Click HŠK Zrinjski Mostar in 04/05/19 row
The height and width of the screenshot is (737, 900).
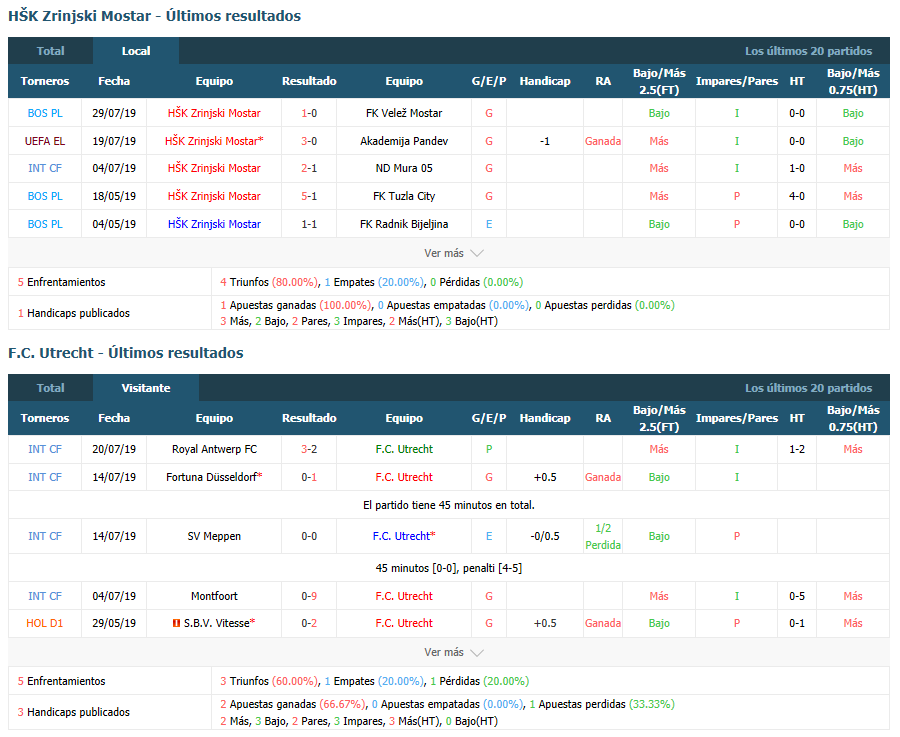click(214, 224)
